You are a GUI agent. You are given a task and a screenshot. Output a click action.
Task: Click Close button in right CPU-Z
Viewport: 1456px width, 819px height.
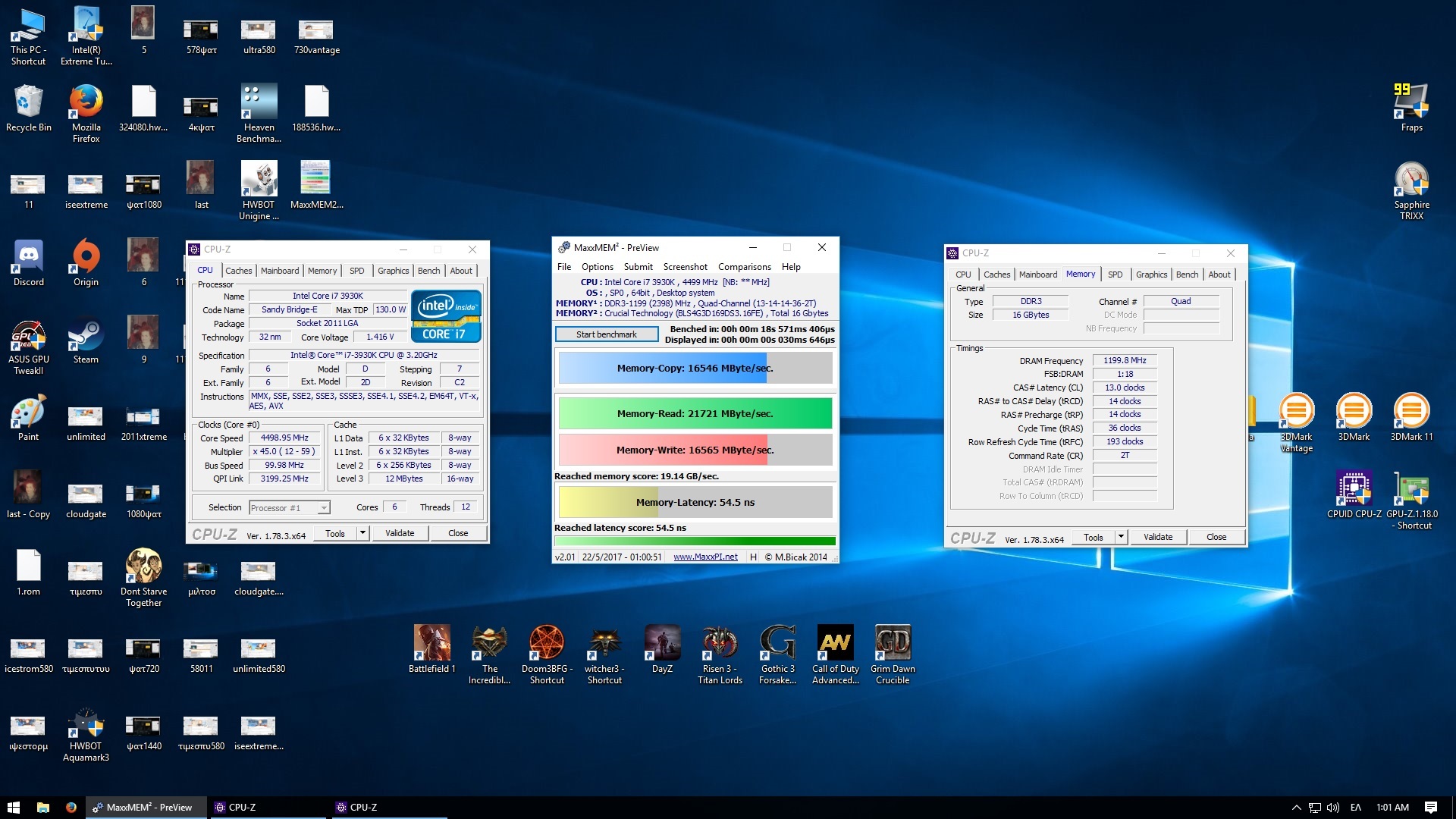[x=1216, y=537]
